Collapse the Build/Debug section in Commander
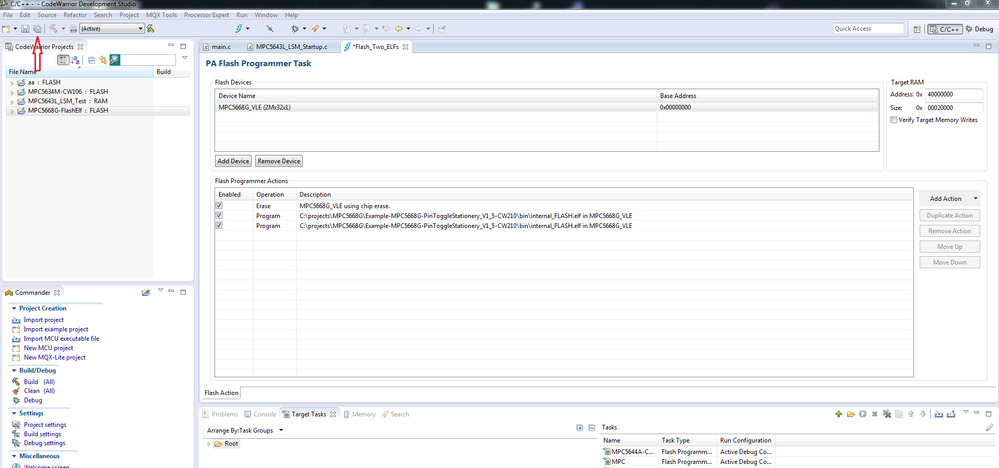This screenshot has height=468, width=999. pos(14,370)
